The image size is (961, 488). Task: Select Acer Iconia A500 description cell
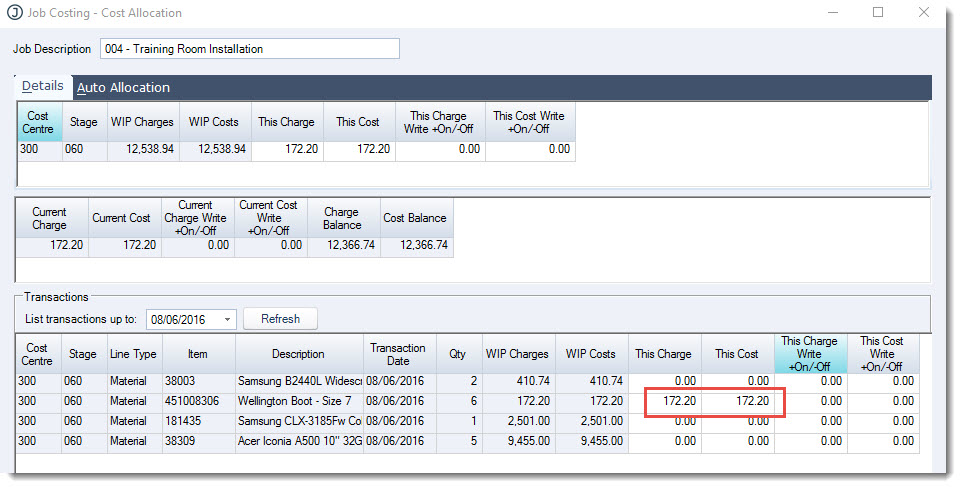[x=299, y=441]
